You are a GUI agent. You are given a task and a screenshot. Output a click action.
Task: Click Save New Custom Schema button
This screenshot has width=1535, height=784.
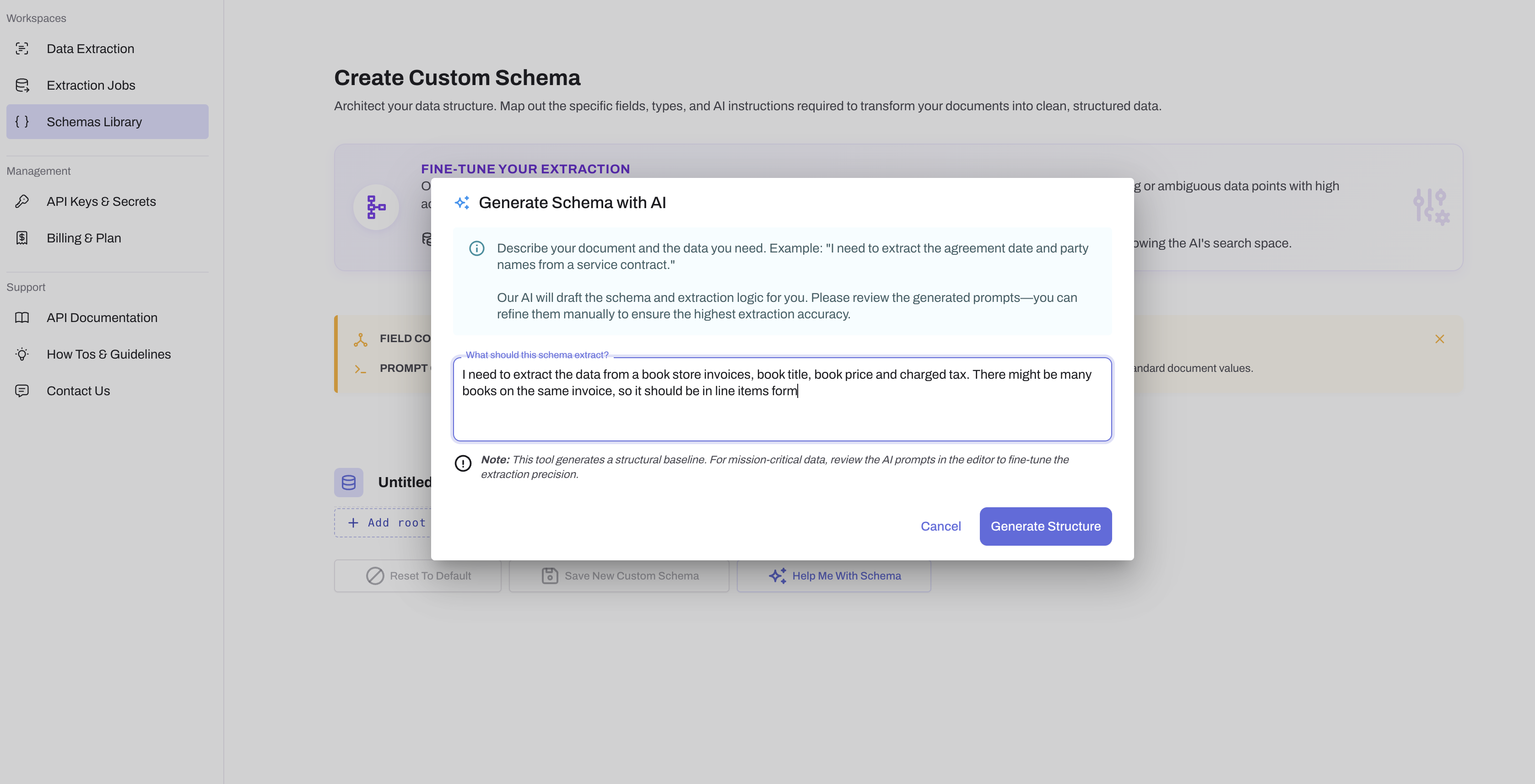pos(619,575)
